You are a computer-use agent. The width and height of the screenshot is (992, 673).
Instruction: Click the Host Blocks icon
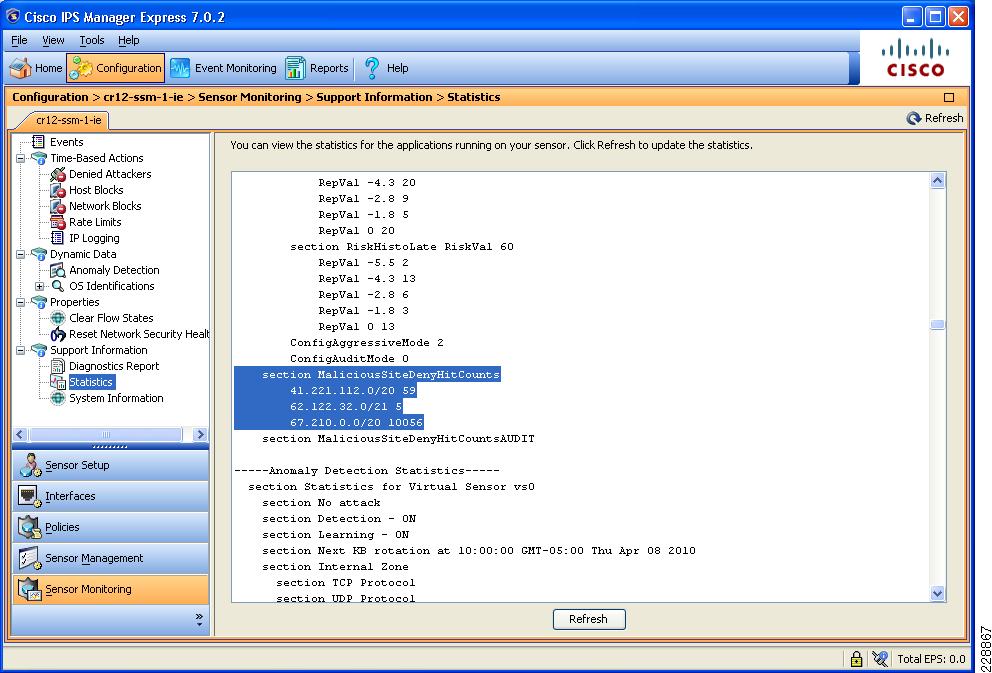point(58,190)
